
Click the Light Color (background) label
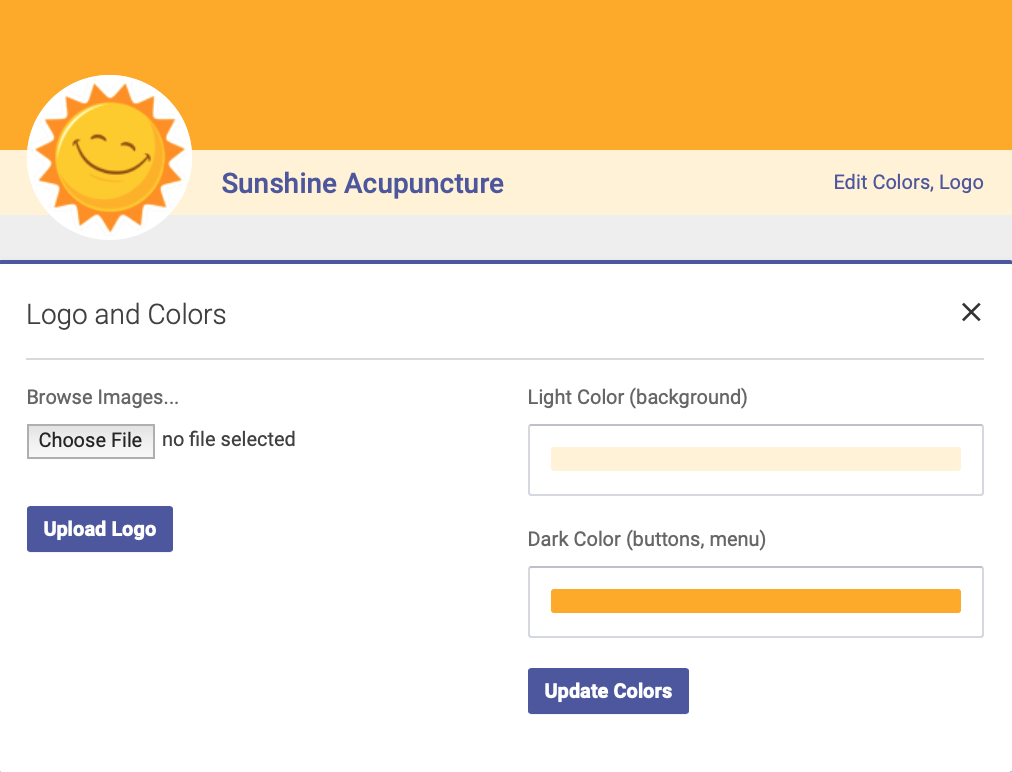point(638,397)
